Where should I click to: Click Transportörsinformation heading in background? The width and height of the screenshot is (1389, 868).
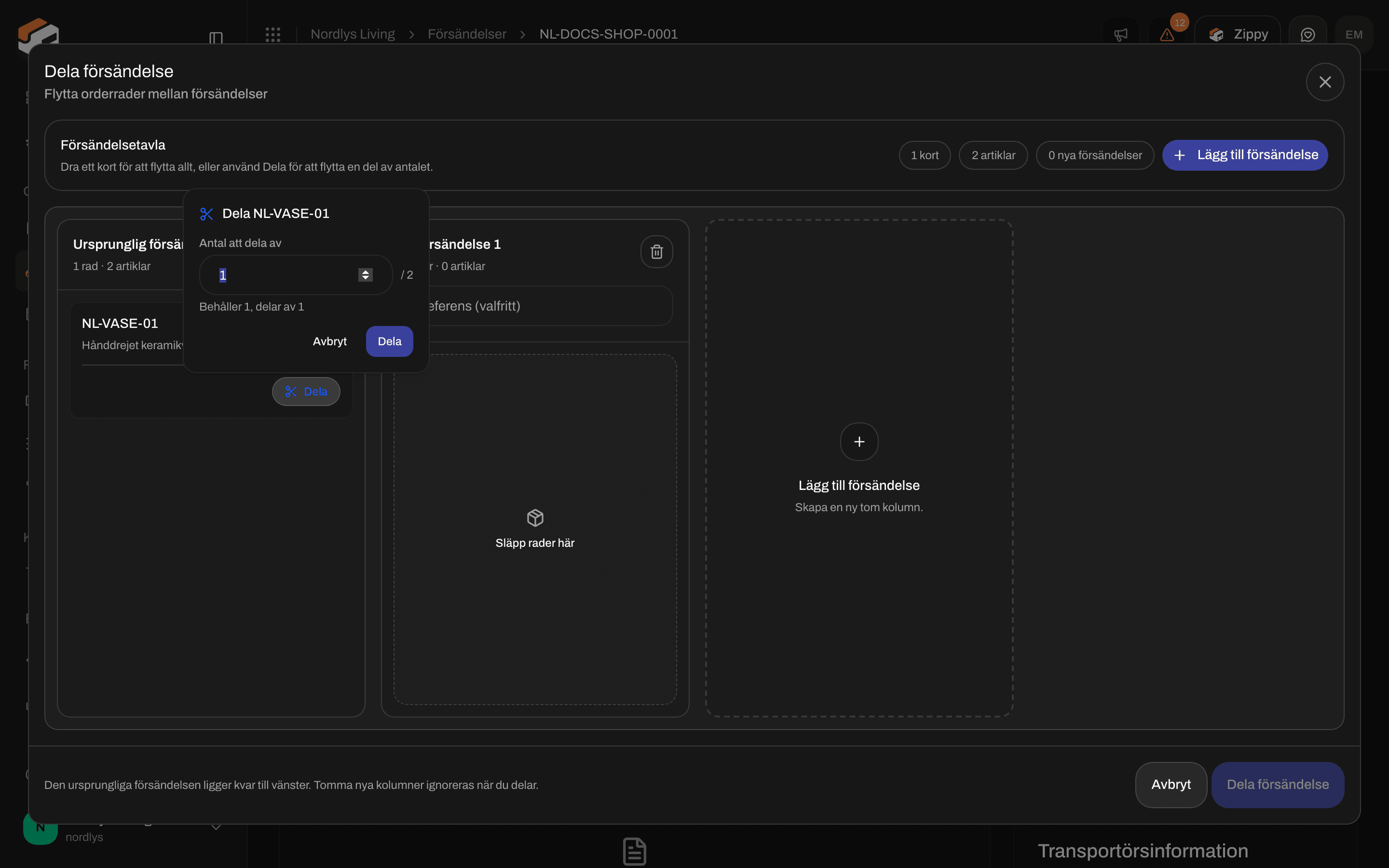[x=1143, y=851]
